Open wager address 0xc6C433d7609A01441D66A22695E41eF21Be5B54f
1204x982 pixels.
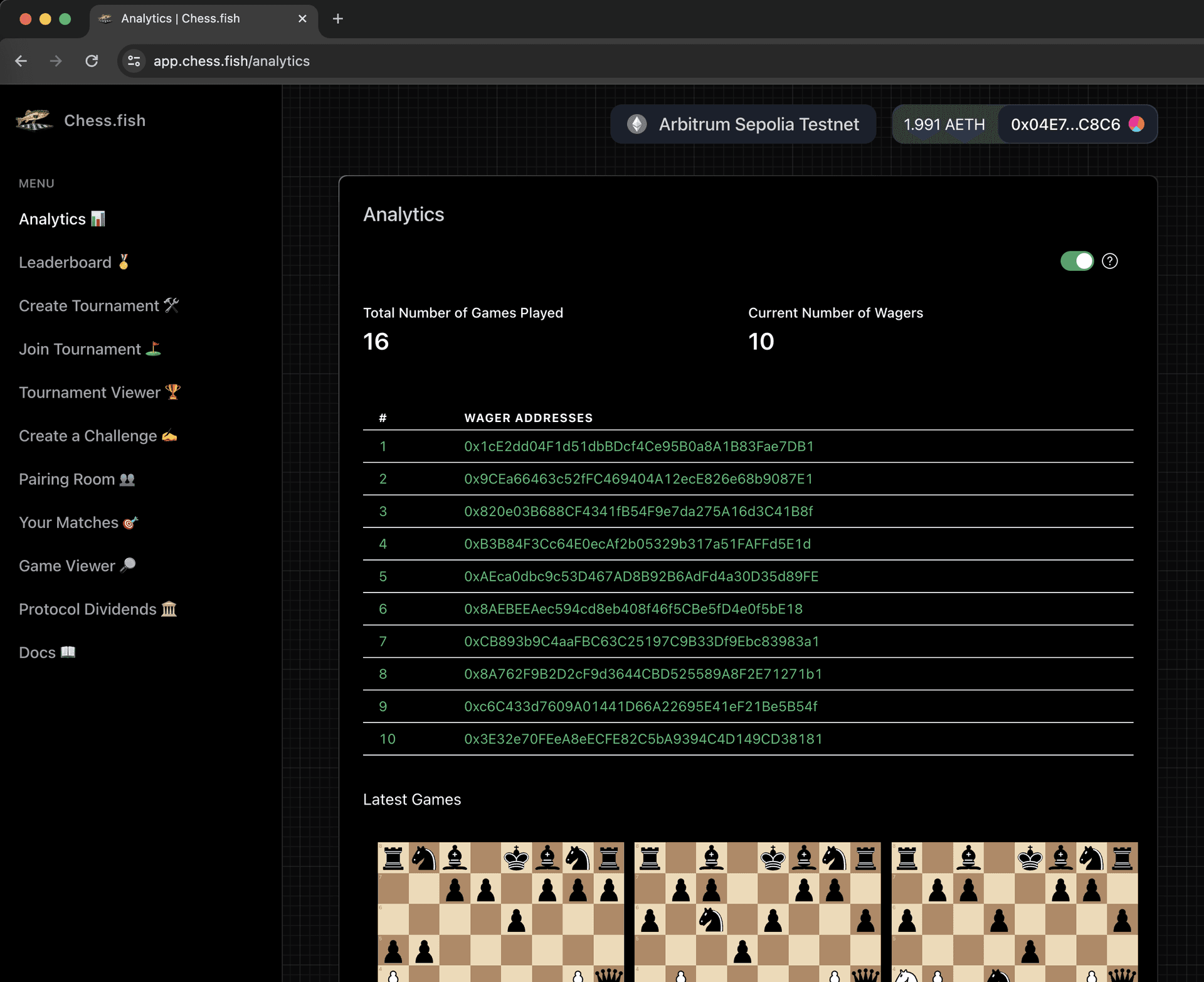pyautogui.click(x=641, y=707)
